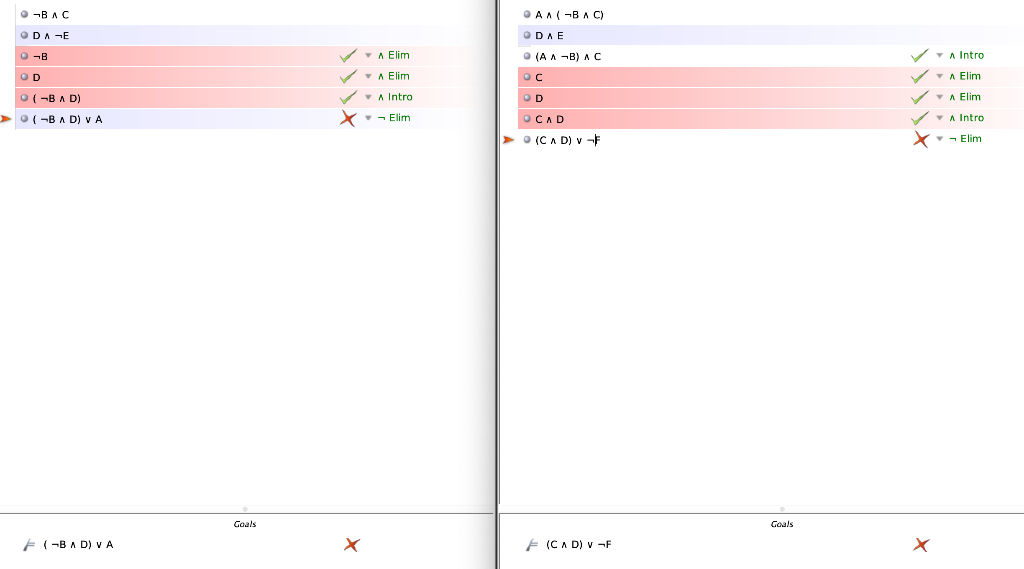This screenshot has height=569, width=1024.
Task: Click red X beside the right Goals entry
Action: 921,544
